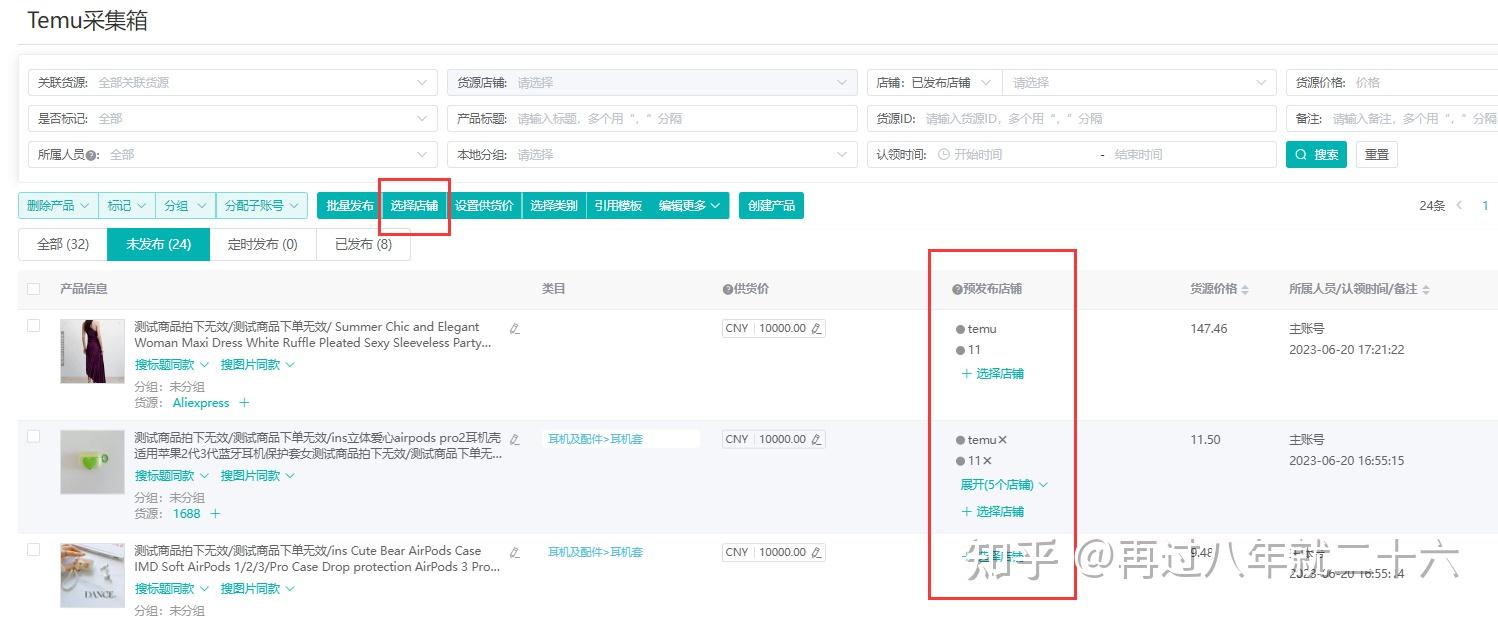Click the purple dress product thumbnail
Screen dimensions: 1498x620
click(91, 350)
